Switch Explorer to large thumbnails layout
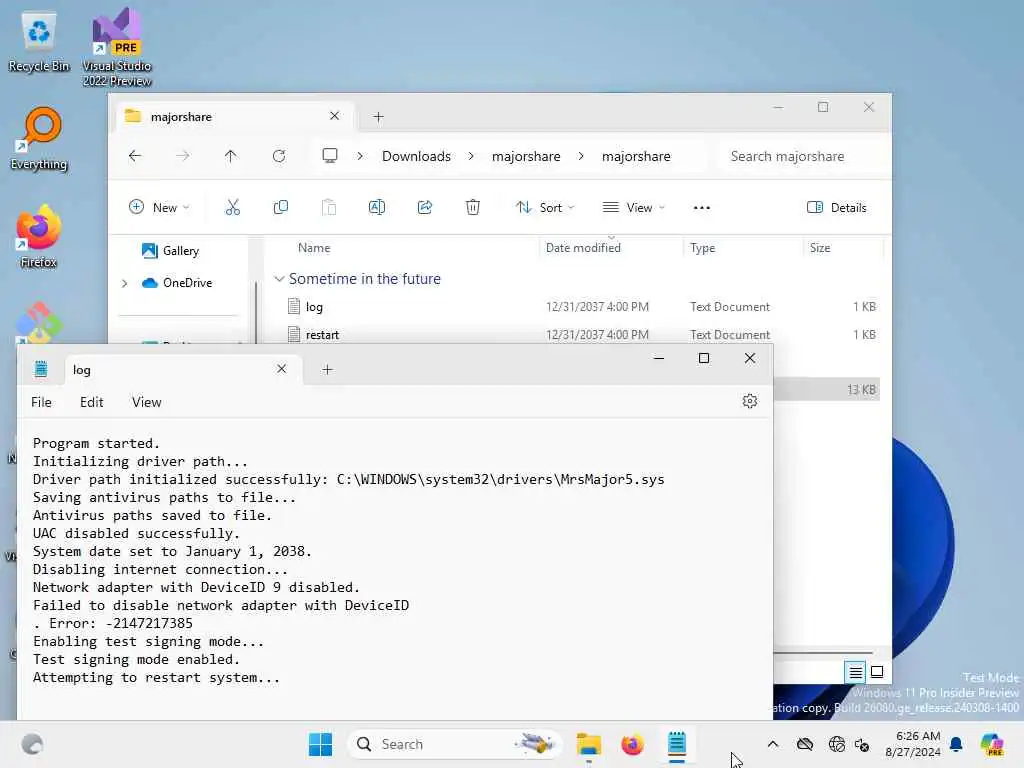Viewport: 1024px width, 768px height. point(877,672)
